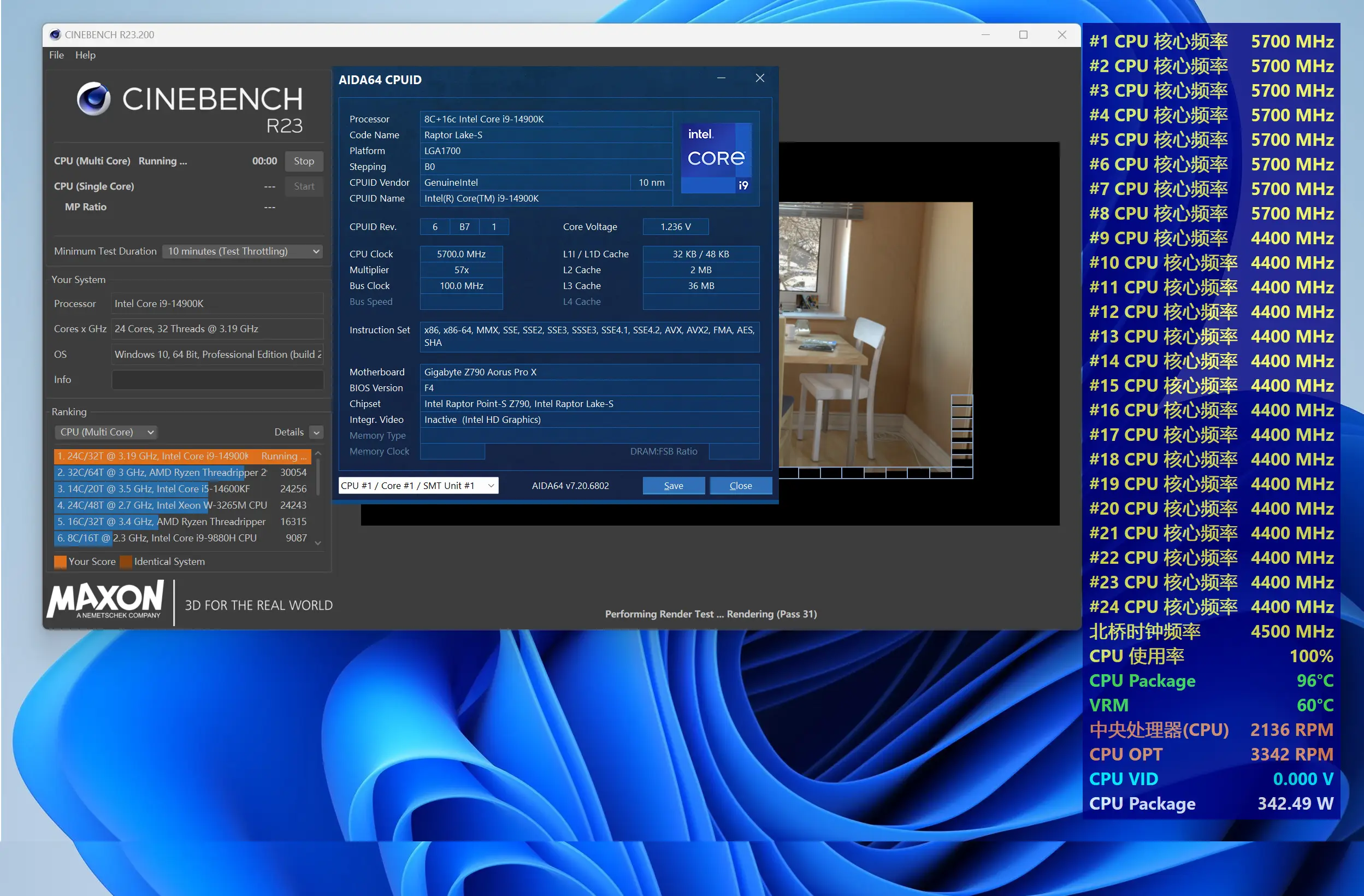
Task: Click the CPU Clock value 5700.0 MHz
Action: 462,254
